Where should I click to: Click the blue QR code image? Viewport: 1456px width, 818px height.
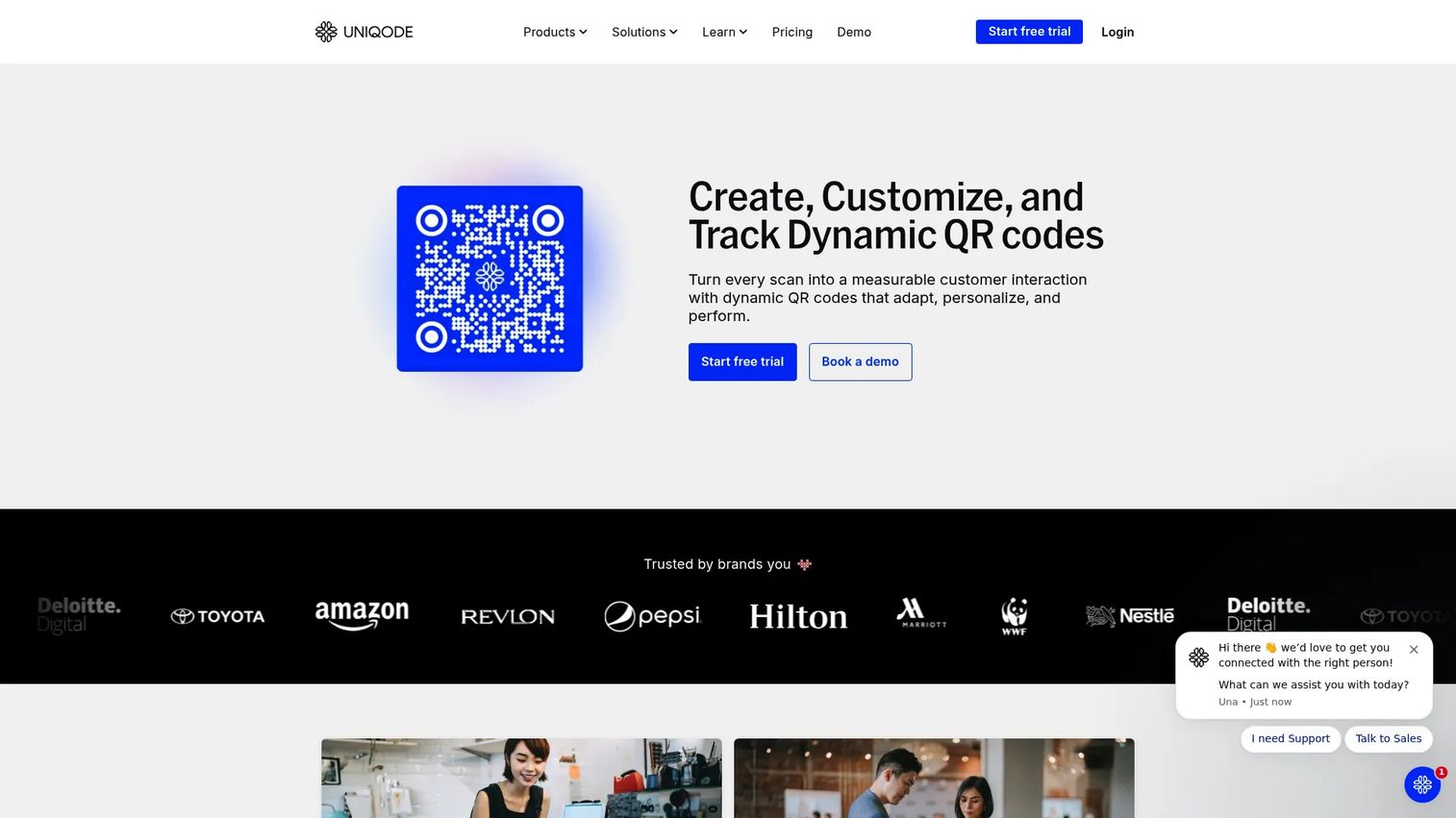click(x=490, y=279)
